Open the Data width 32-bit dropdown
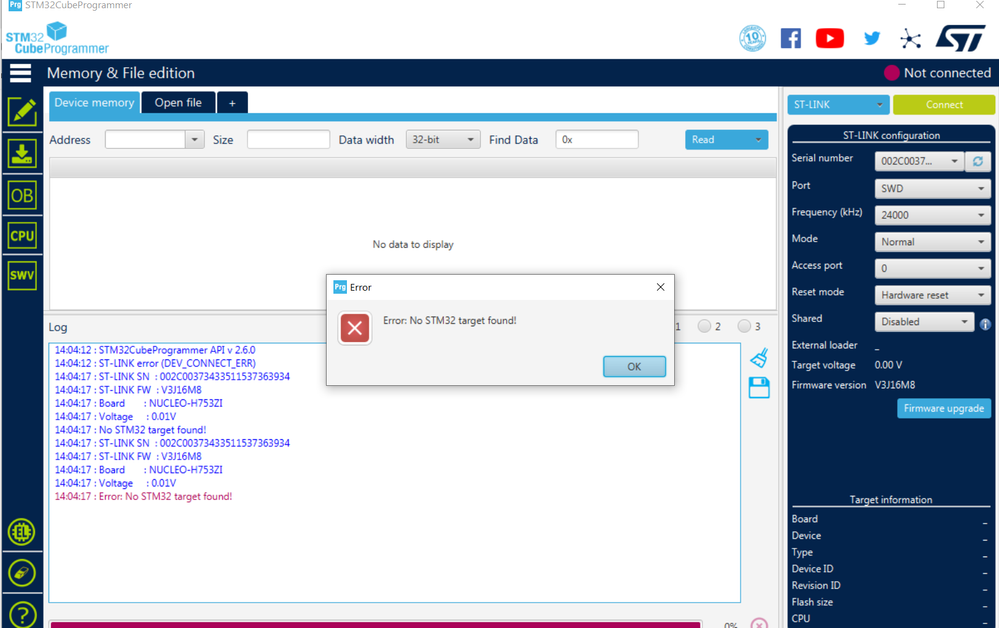The image size is (999, 628). coord(443,139)
